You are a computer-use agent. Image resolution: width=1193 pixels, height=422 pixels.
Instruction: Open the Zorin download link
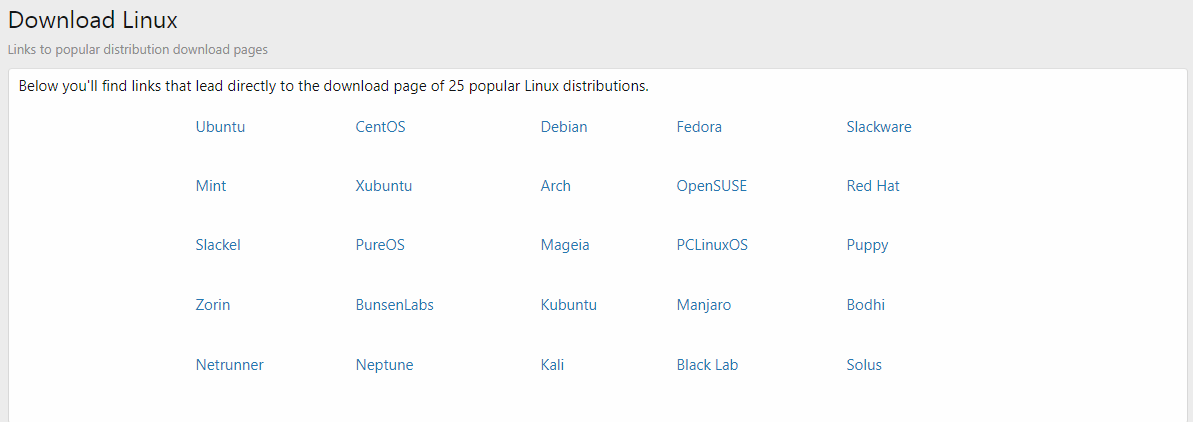(213, 305)
